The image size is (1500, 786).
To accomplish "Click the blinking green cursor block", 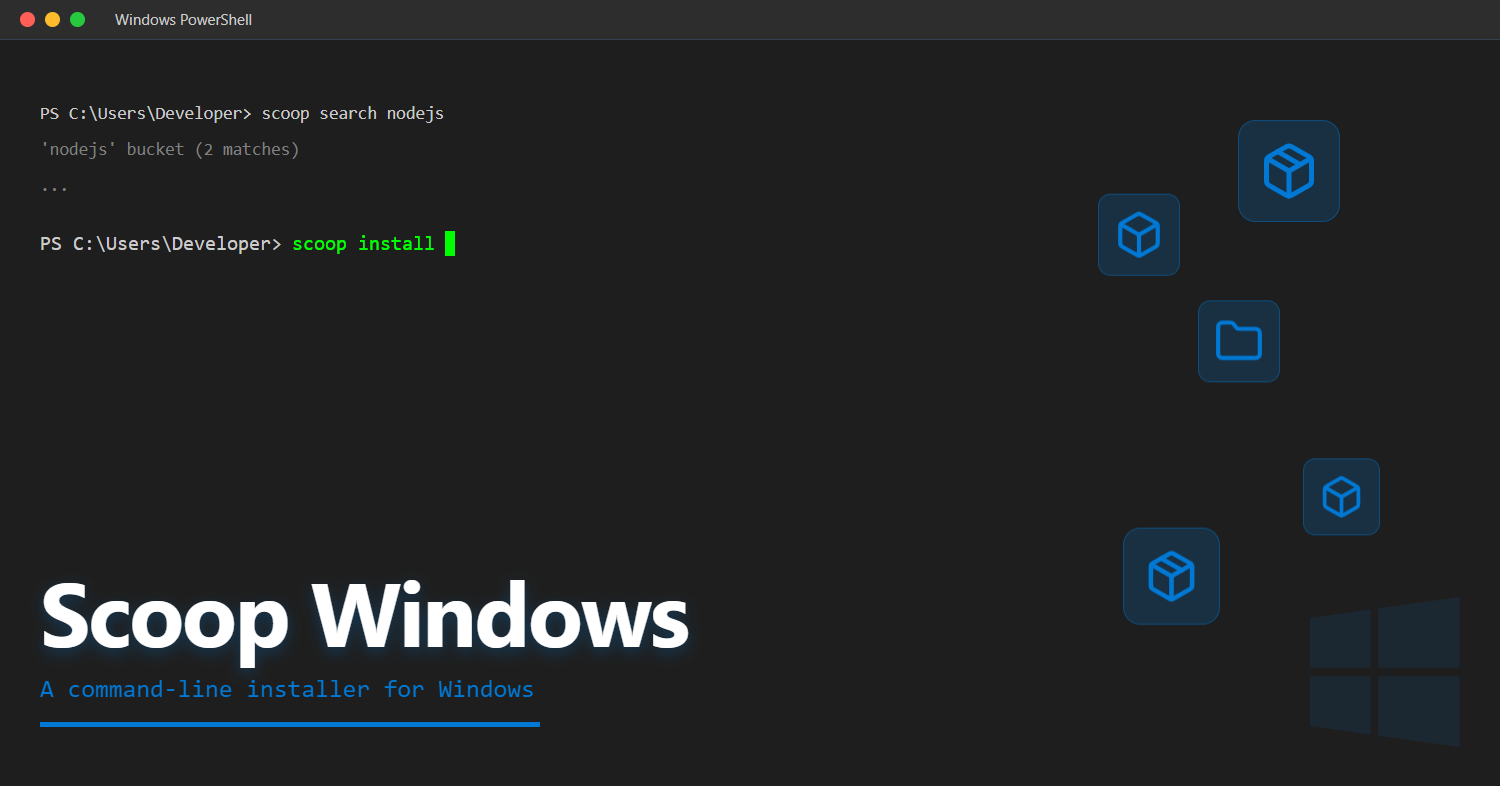I will pyautogui.click(x=450, y=243).
